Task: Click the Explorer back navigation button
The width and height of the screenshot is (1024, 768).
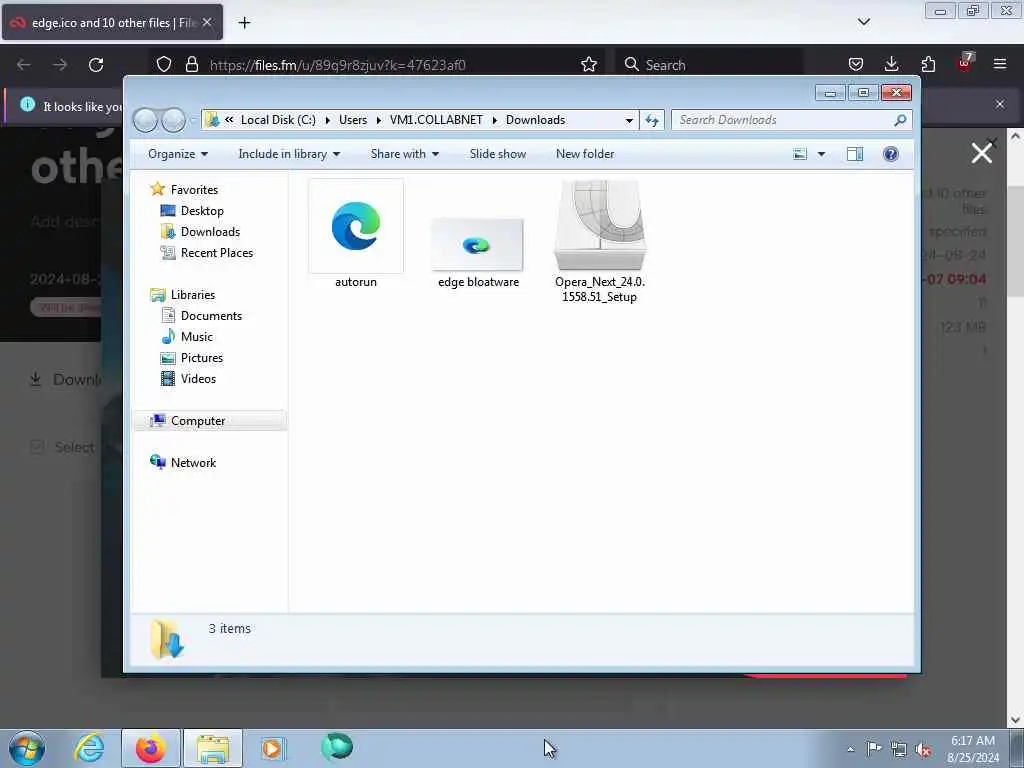Action: click(146, 120)
